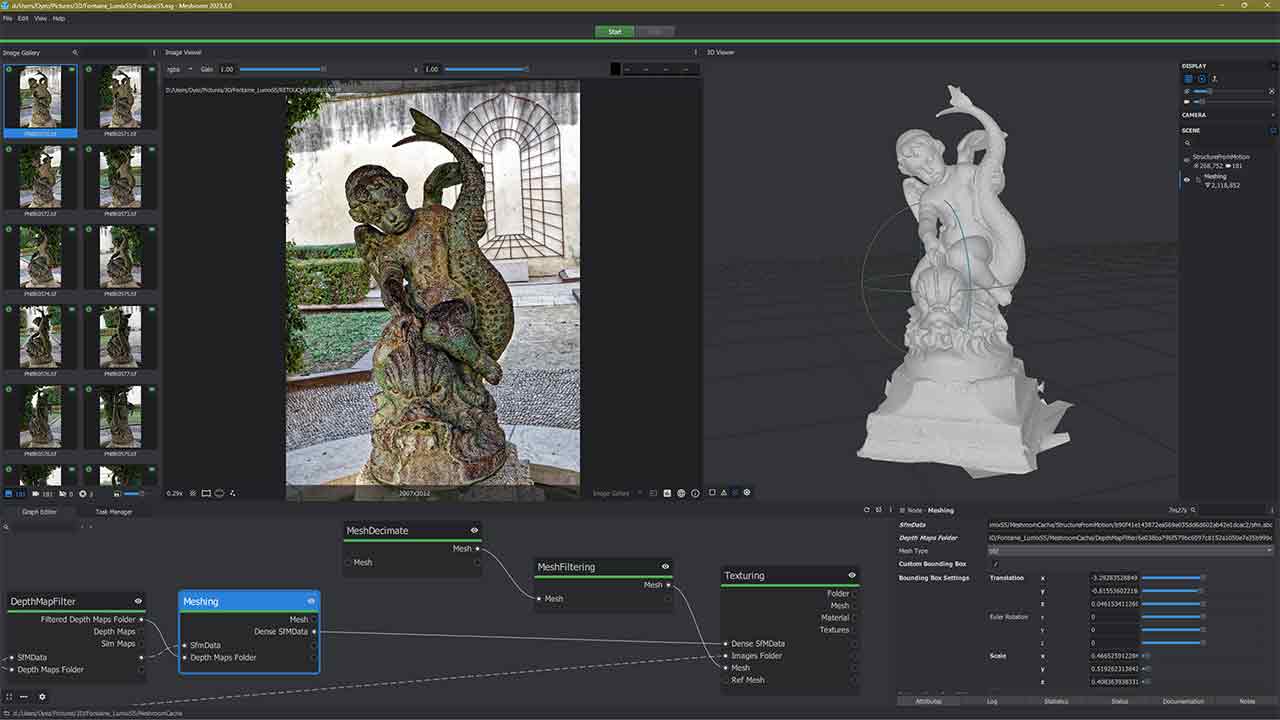Click the refresh icon above the node editor
This screenshot has height=720, width=1280.
coord(867,510)
